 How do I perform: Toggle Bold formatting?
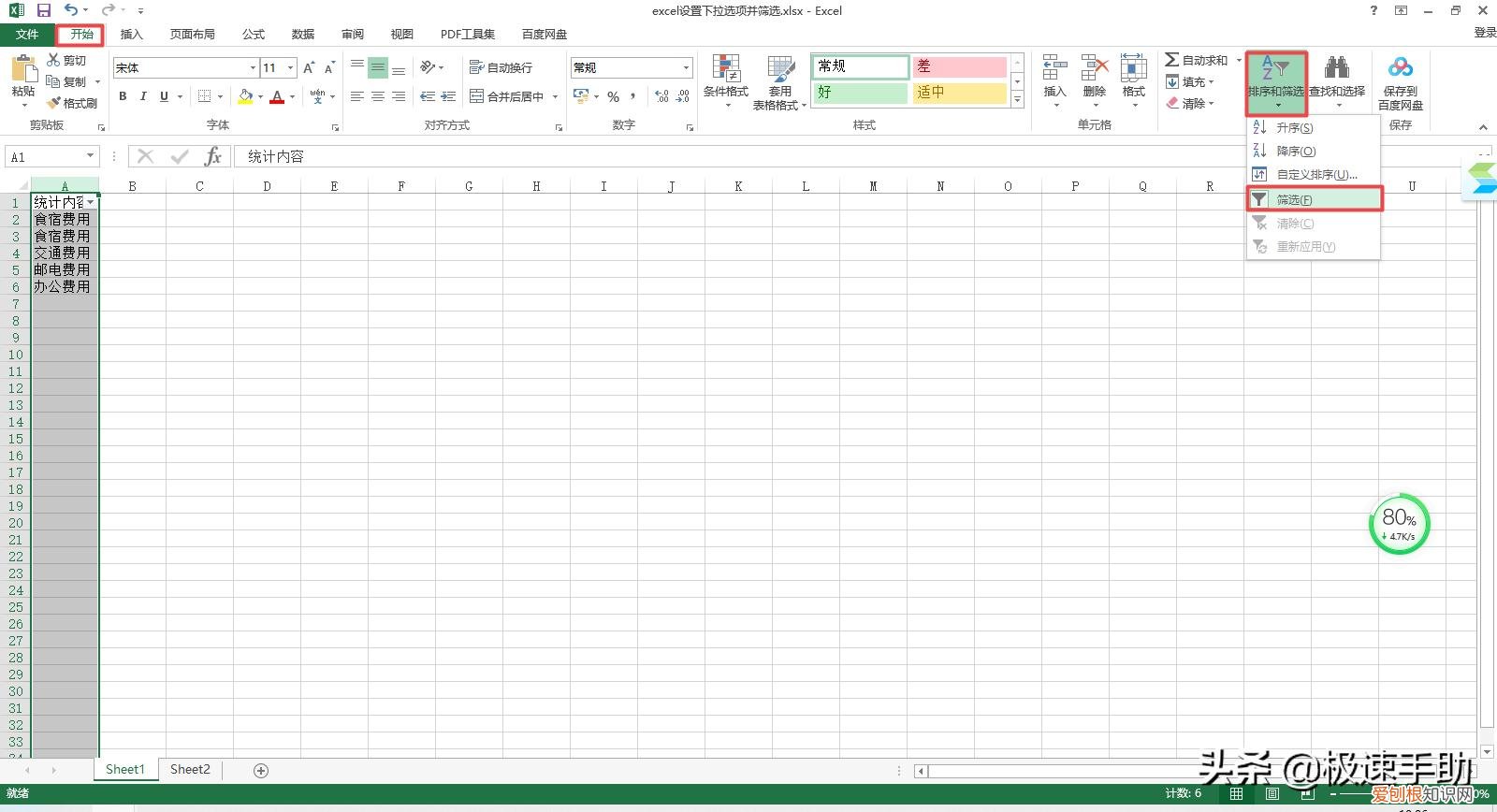point(123,96)
